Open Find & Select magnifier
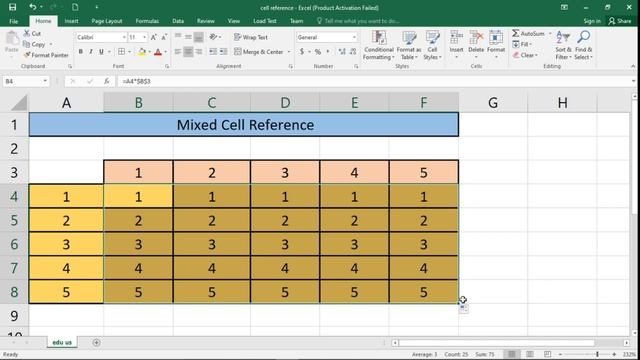Screen dimensions: 640x360 click(583, 38)
